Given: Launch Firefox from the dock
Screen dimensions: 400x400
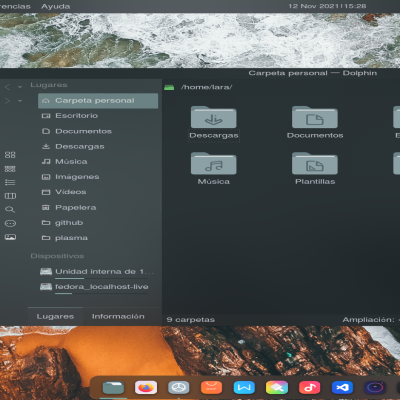Looking at the screenshot, I should (146, 388).
